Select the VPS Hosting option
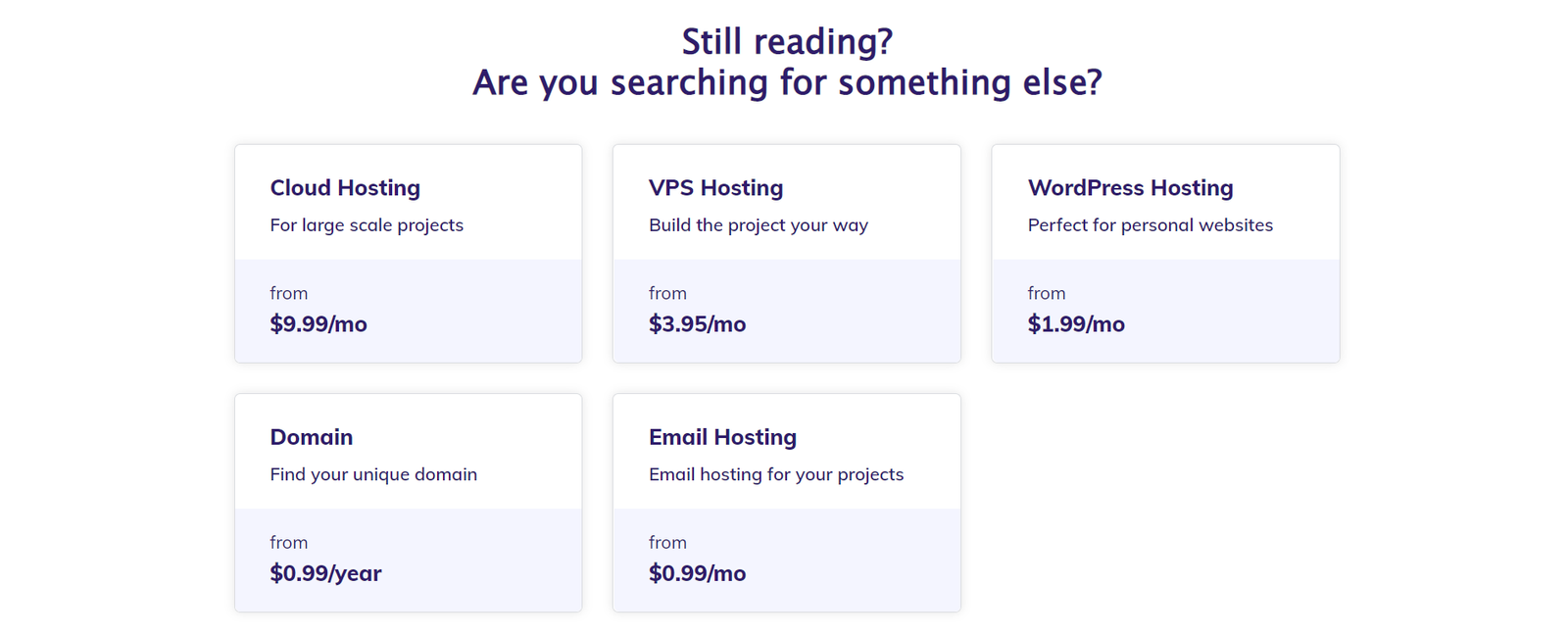 pyautogui.click(x=786, y=254)
